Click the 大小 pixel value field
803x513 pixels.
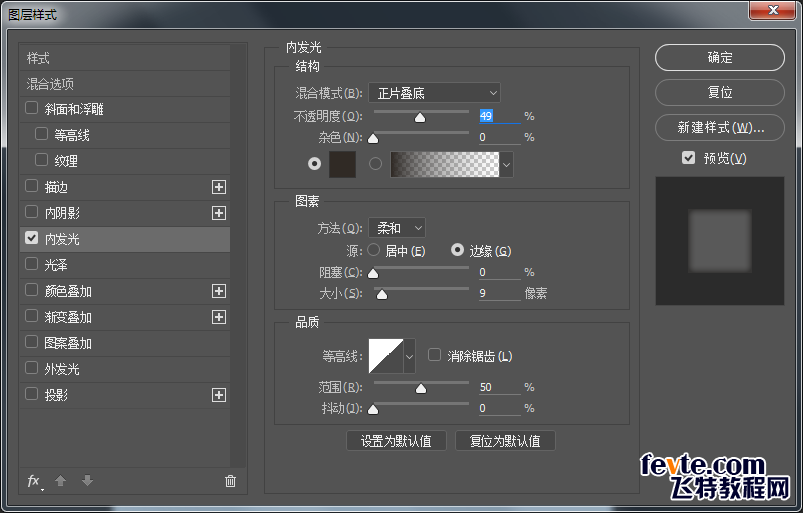[499, 293]
